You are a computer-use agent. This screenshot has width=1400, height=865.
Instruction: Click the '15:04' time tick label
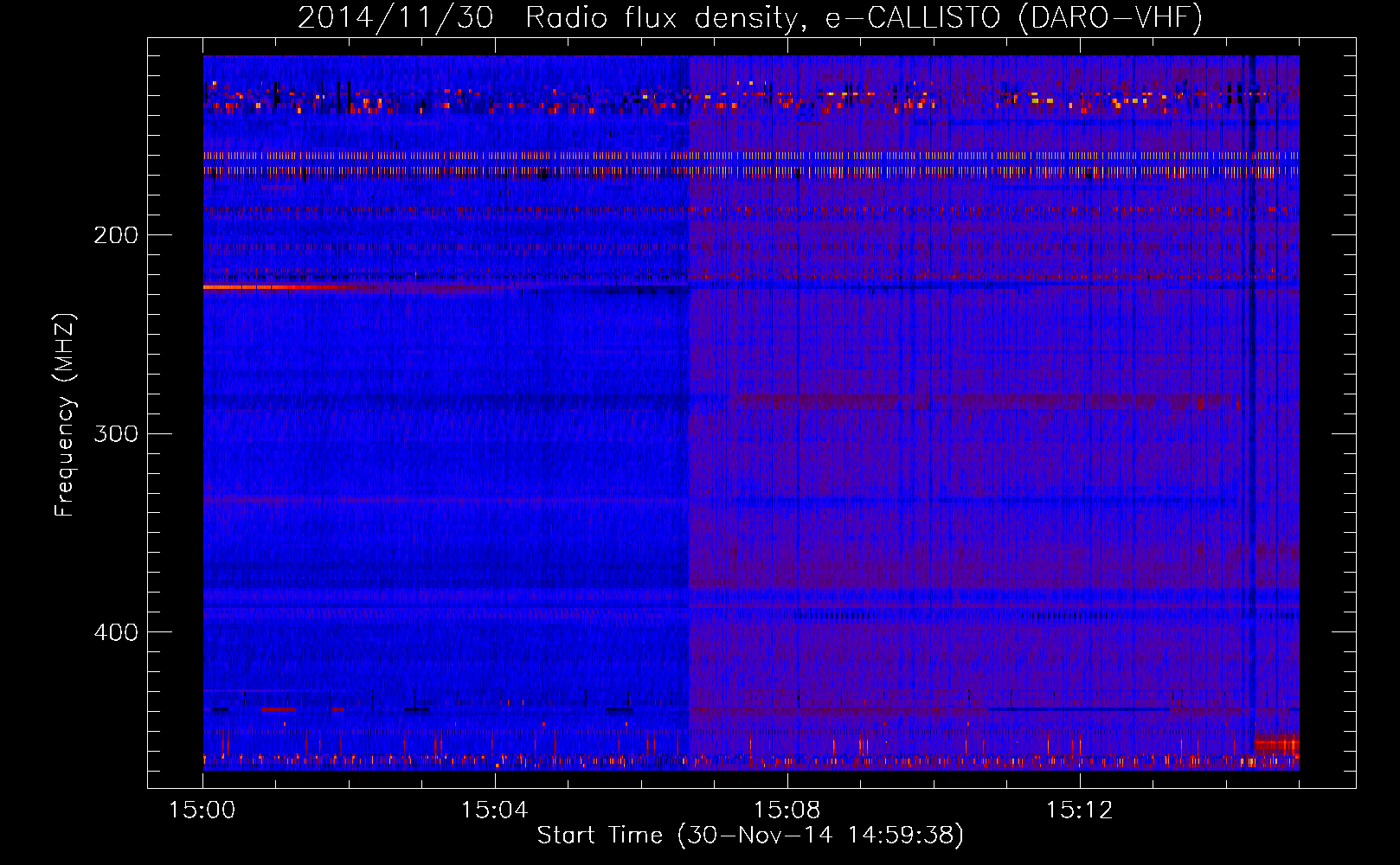[x=494, y=811]
